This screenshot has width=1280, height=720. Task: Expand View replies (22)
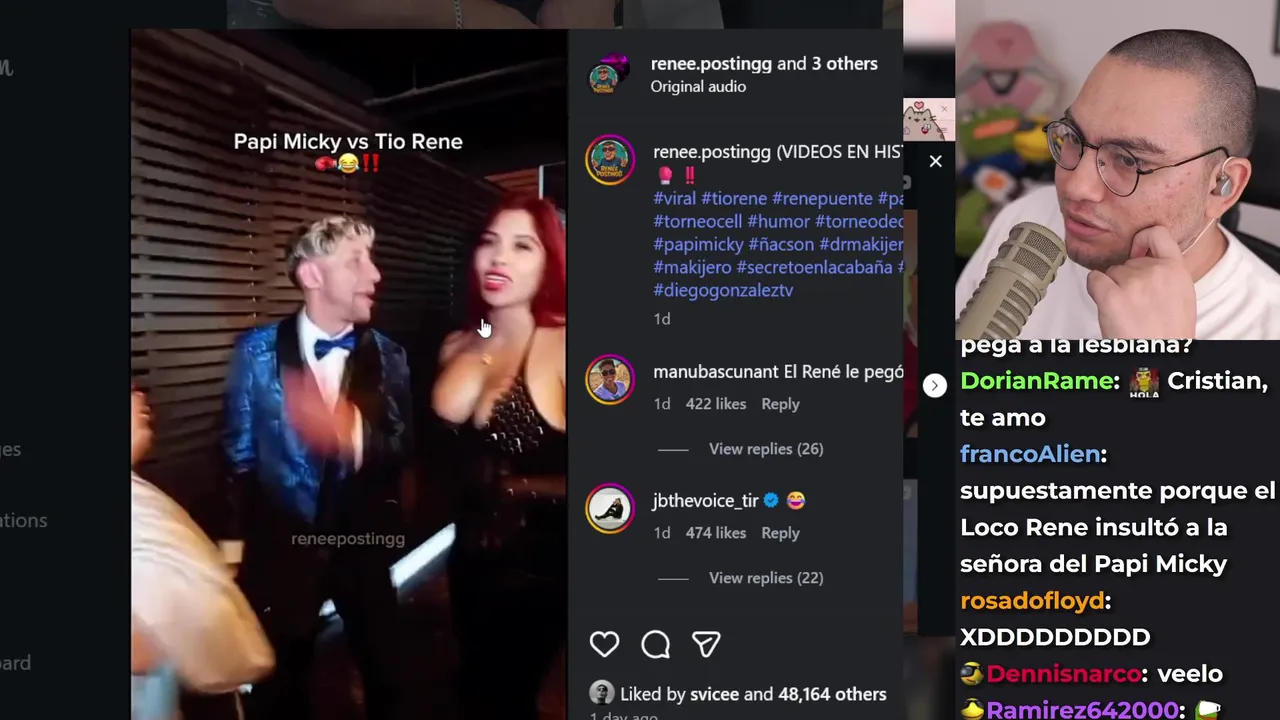click(x=766, y=578)
